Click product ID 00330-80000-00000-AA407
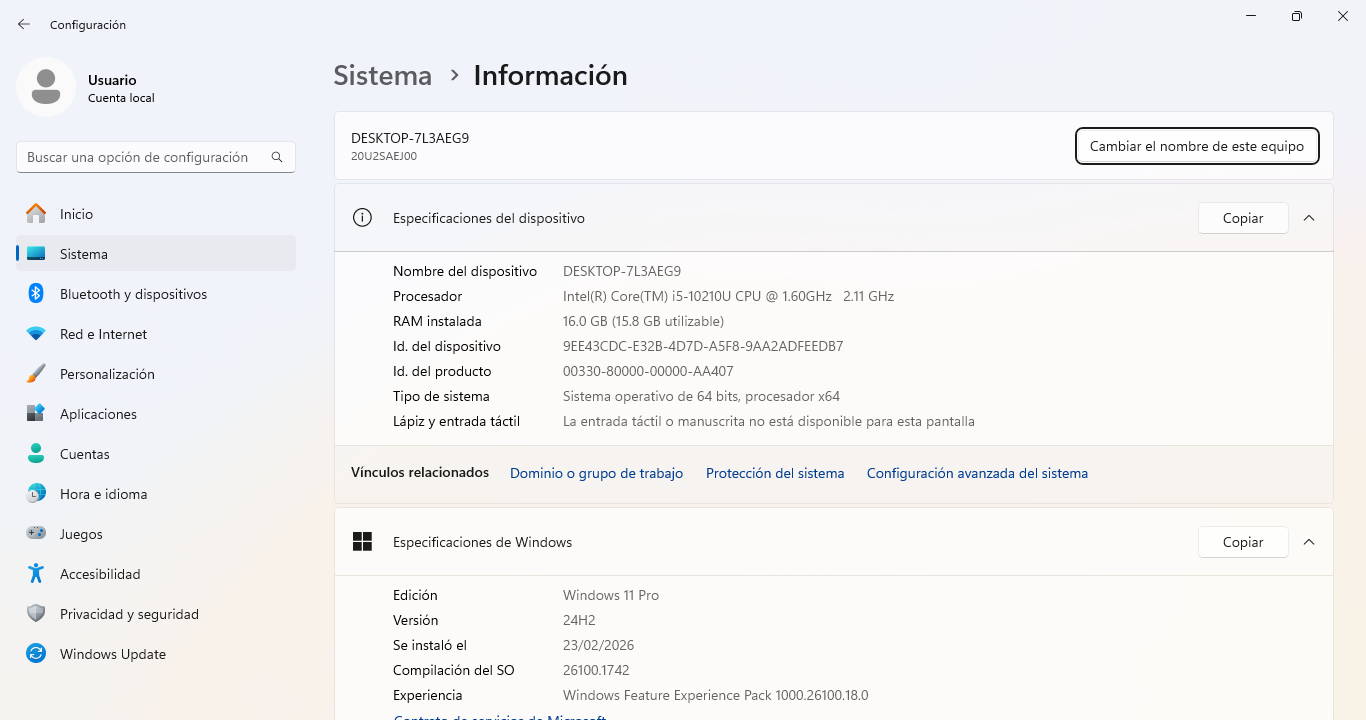 pos(648,371)
